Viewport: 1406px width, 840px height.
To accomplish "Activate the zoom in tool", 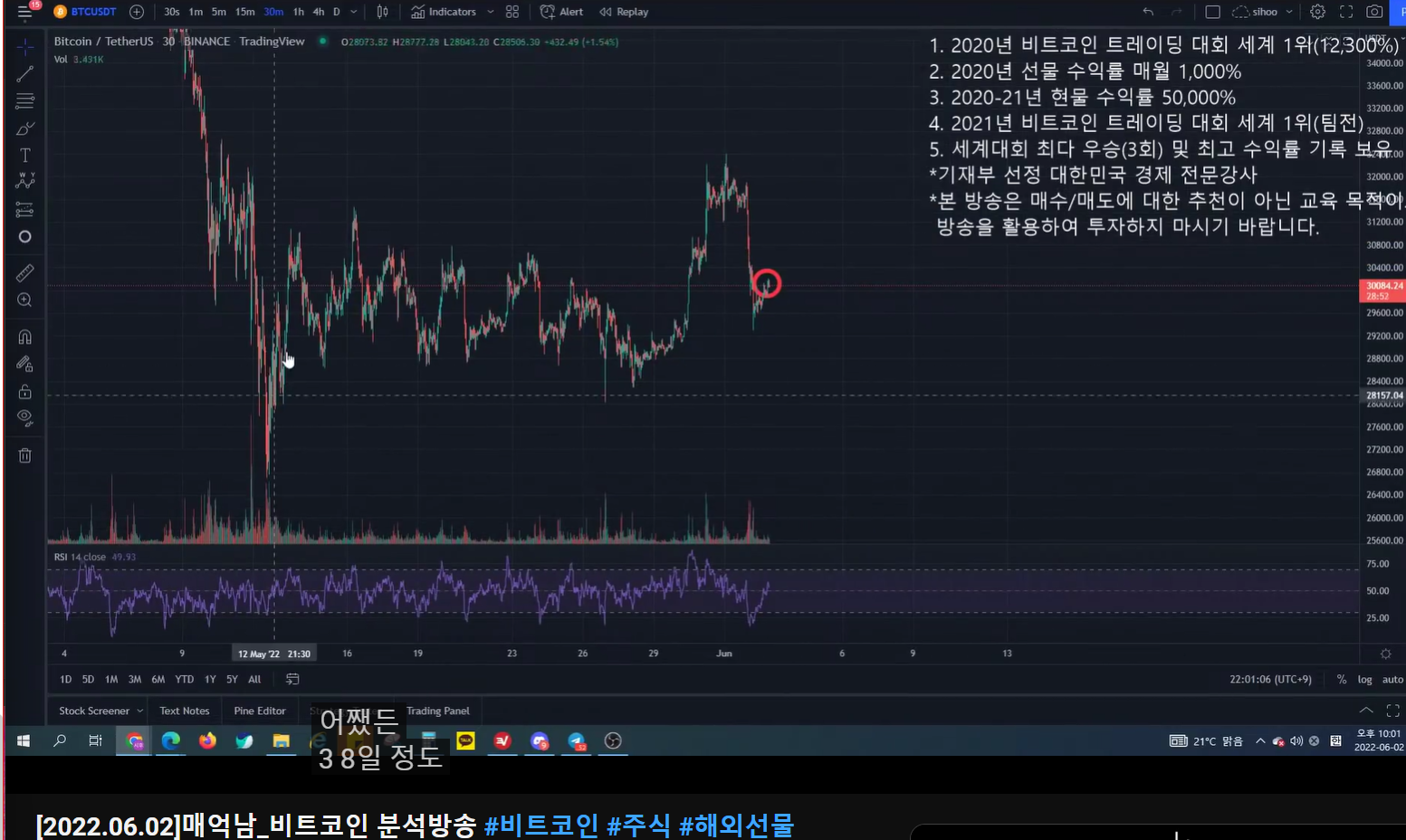I will 25,300.
